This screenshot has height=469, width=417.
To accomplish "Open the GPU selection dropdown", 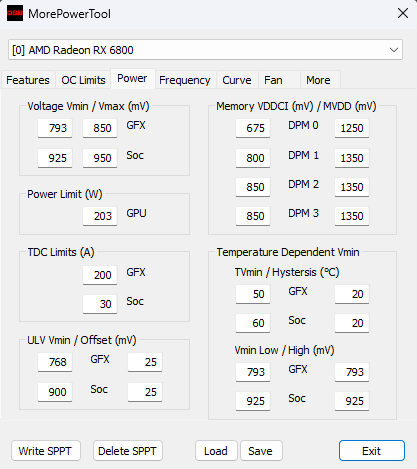I will click(205, 50).
